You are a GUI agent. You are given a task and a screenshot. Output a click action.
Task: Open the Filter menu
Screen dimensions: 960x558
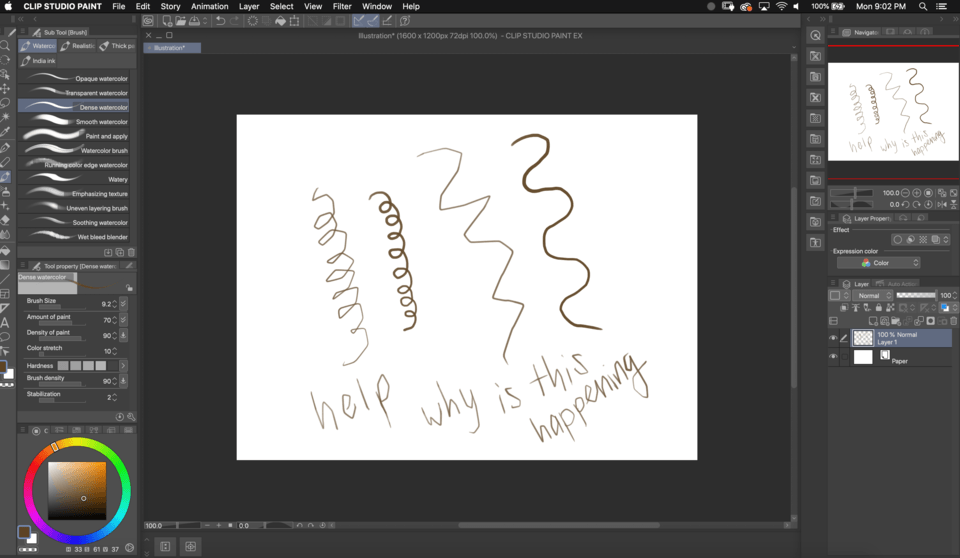tap(342, 6)
